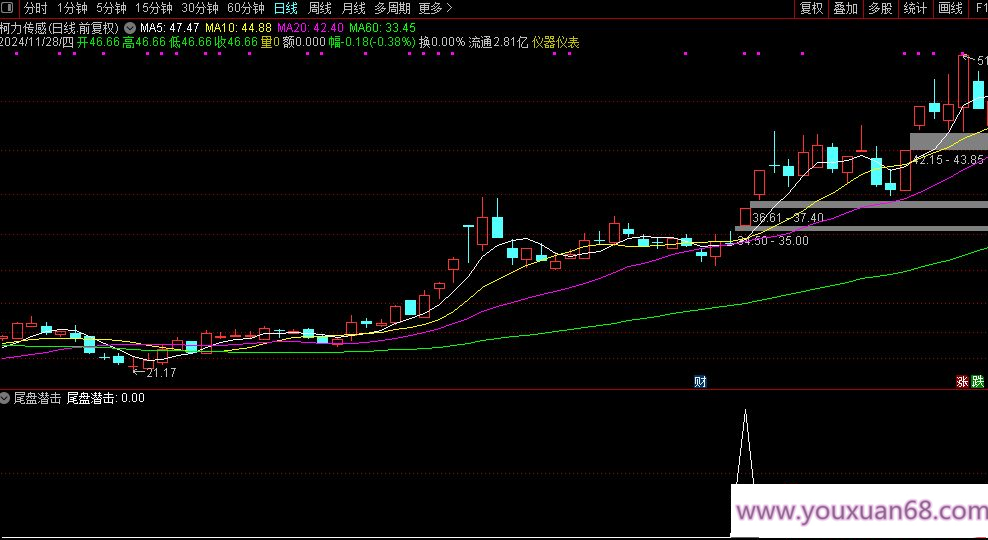This screenshot has width=988, height=540.
Task: Click the 柯力传感 stock name title
Action: 25,28
